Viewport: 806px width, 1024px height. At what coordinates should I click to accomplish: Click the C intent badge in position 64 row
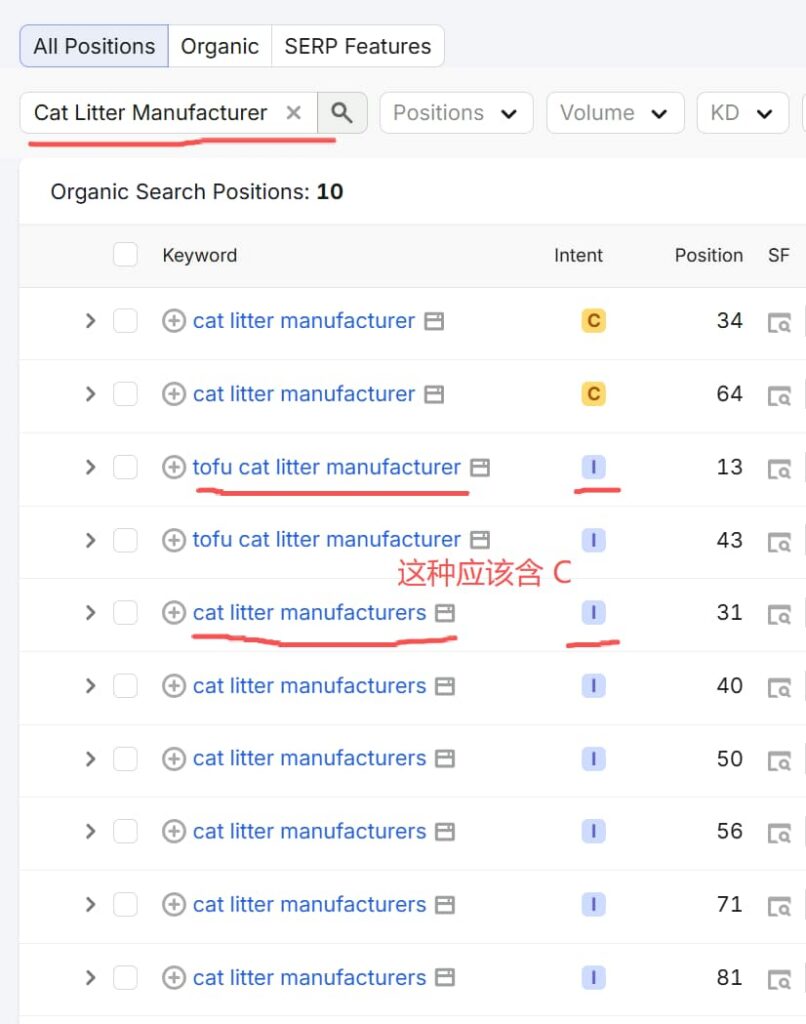(594, 394)
